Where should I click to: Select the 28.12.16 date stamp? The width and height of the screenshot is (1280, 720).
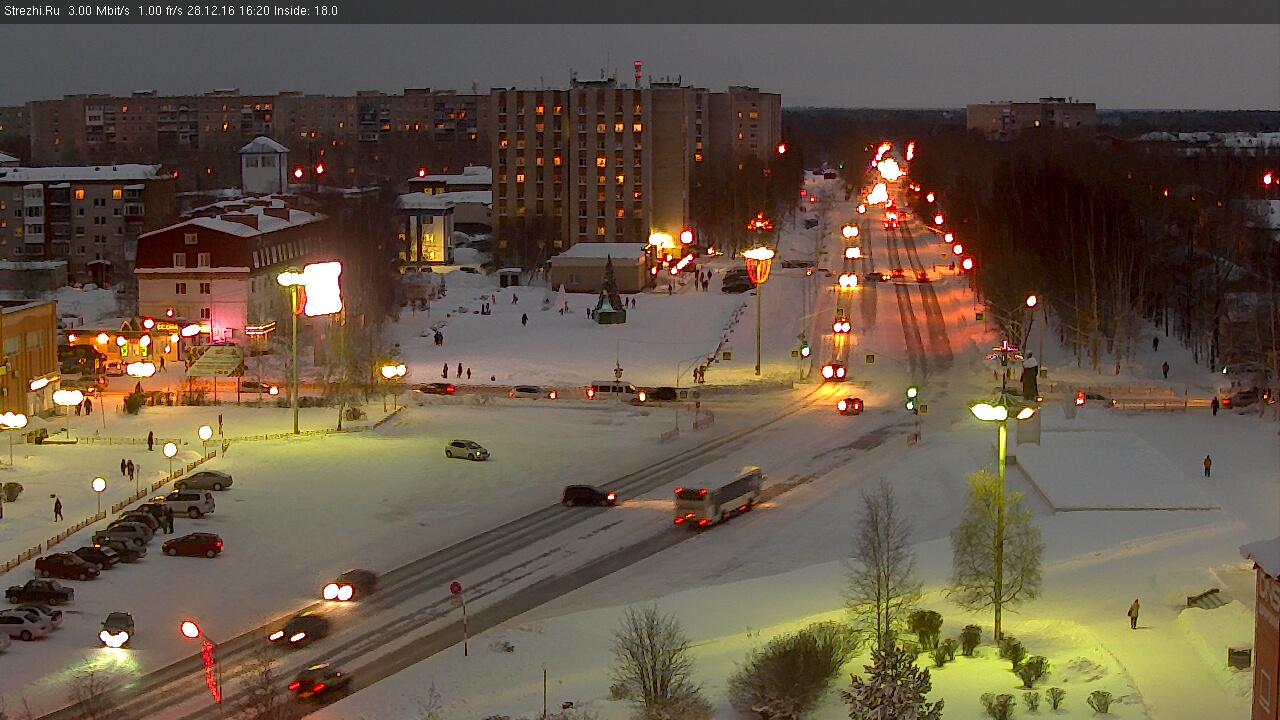pos(209,11)
